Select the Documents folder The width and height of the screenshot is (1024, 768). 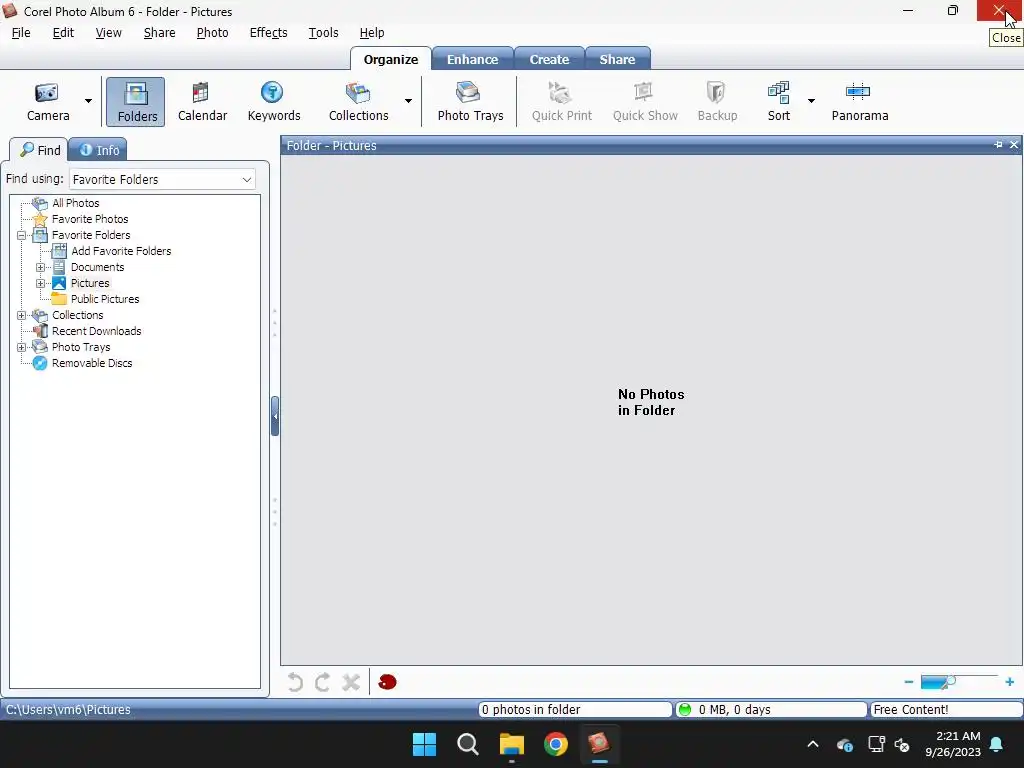tap(97, 267)
